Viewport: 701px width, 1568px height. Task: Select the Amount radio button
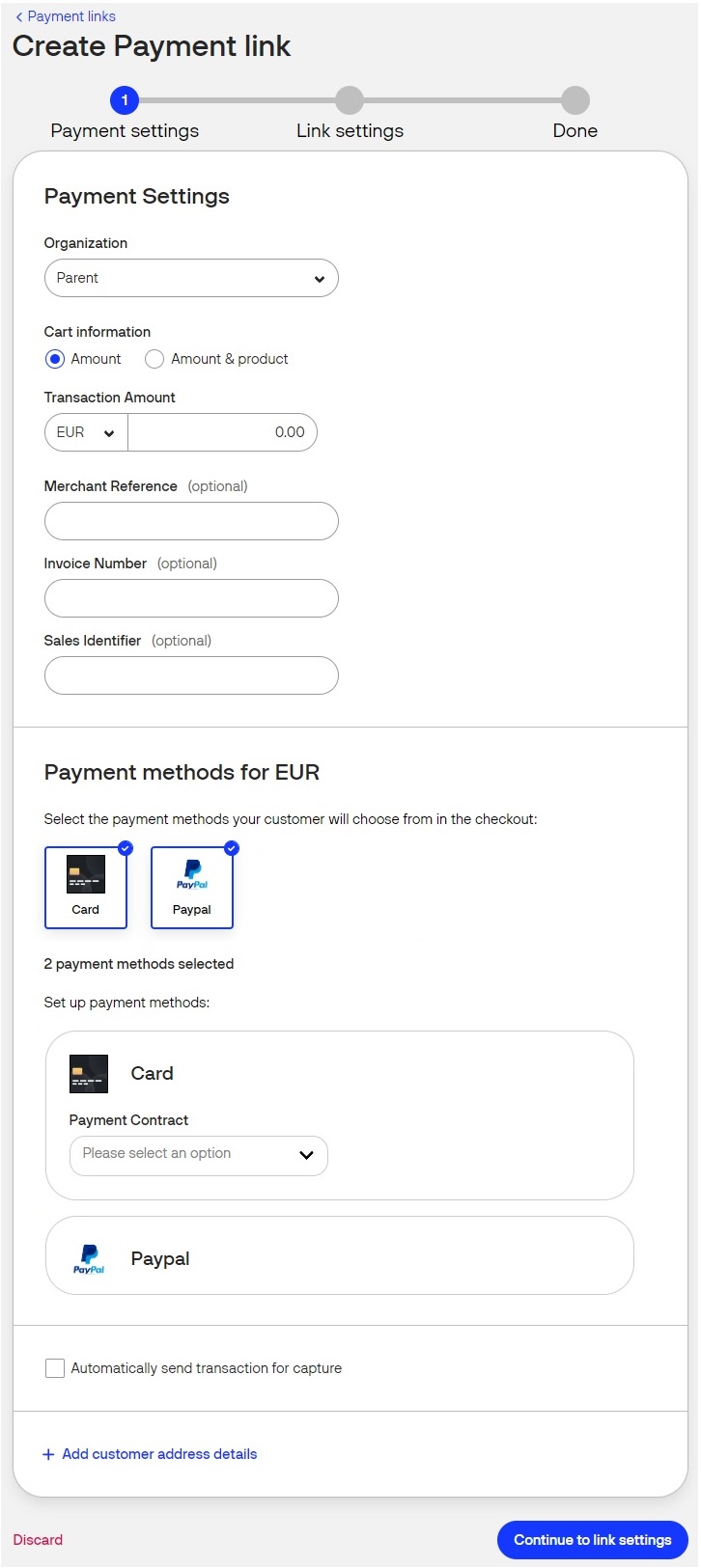54,358
